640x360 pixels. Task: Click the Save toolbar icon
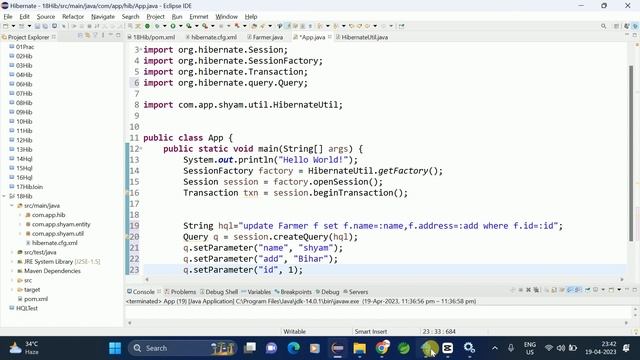37,26
